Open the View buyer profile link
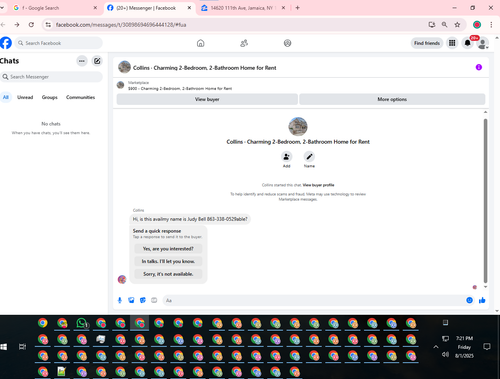Screen dimensions: 500x379 tap(318, 185)
